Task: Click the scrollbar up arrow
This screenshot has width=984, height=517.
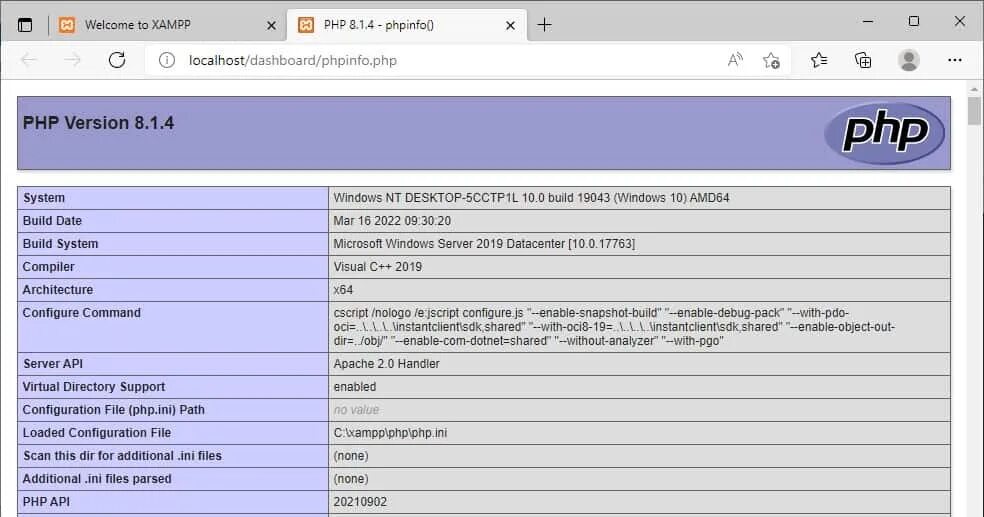Action: 974,89
